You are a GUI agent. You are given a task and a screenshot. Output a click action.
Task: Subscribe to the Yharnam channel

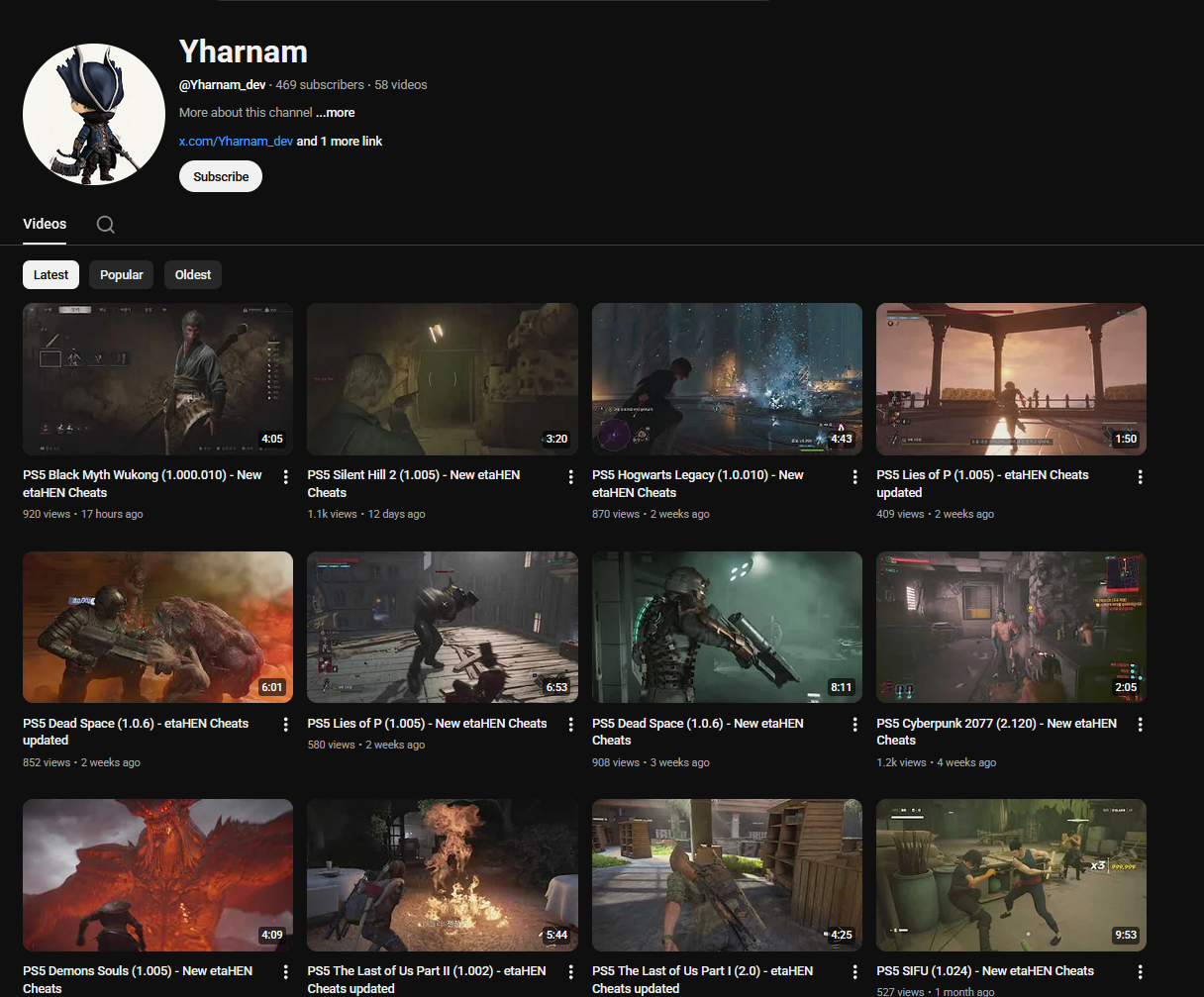coord(221,177)
